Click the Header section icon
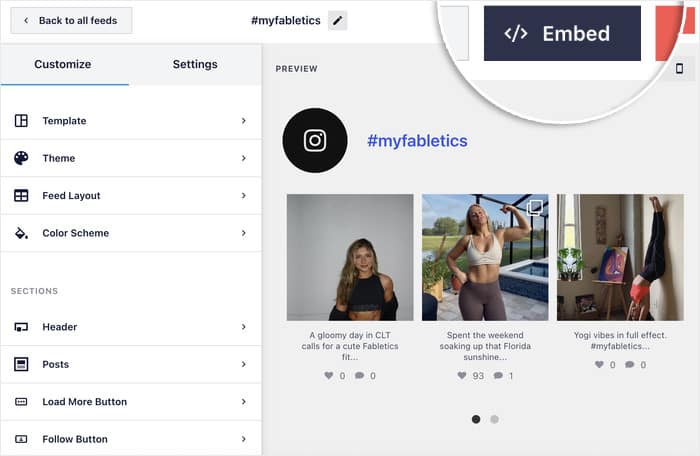This screenshot has height=456, width=700. click(21, 327)
